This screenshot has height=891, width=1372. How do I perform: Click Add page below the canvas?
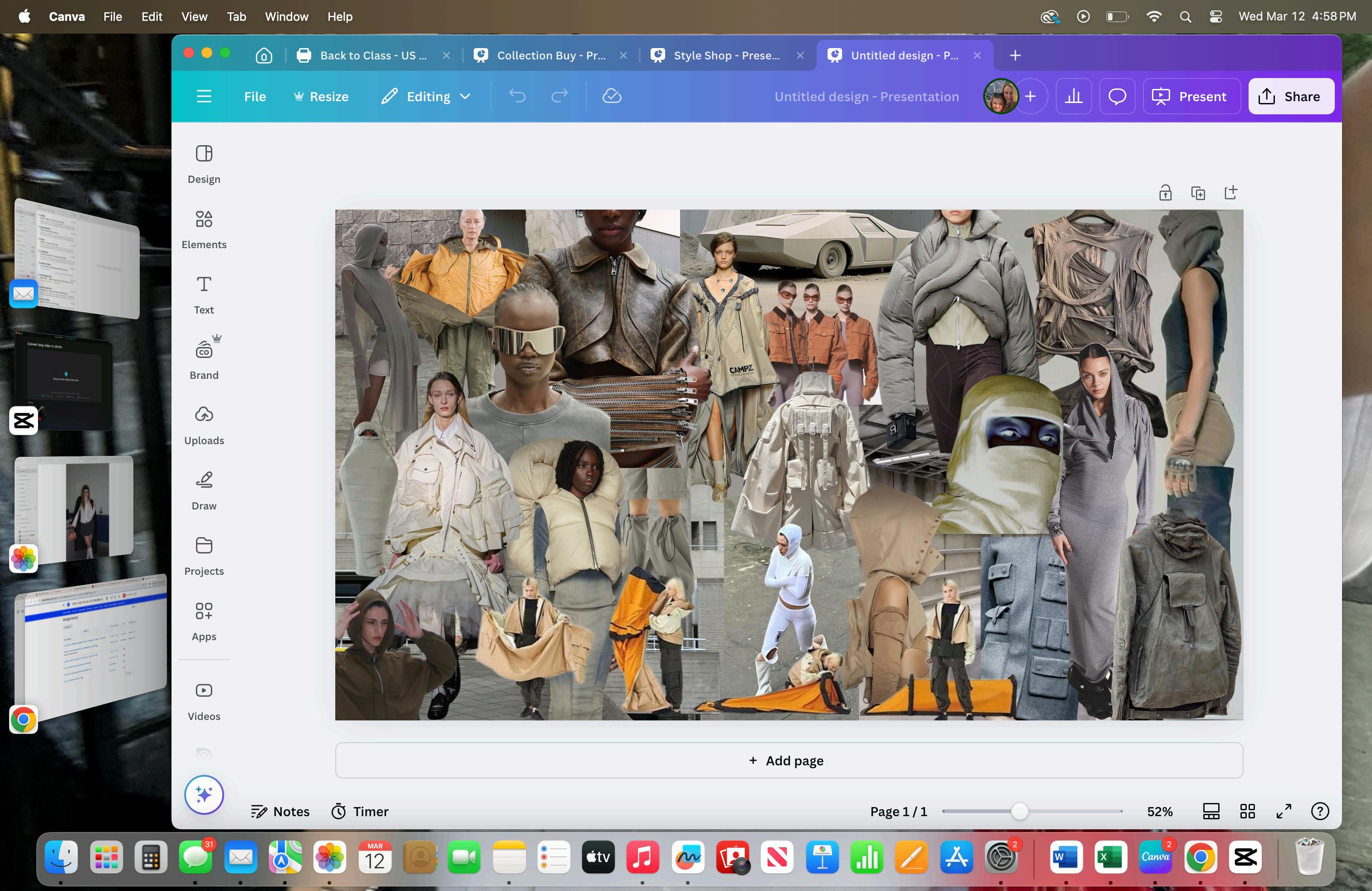788,760
